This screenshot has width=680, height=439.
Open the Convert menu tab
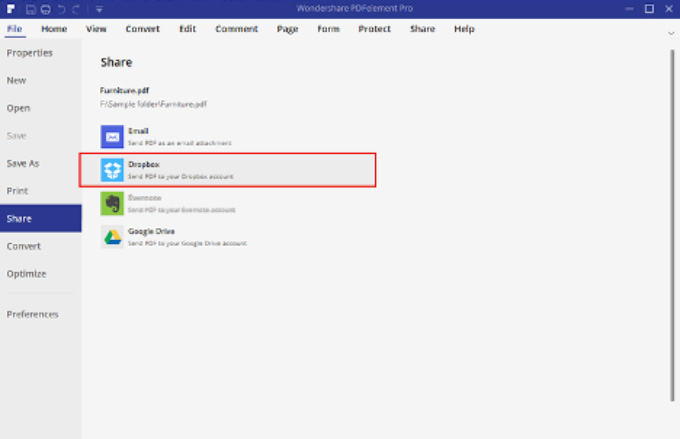tap(142, 29)
